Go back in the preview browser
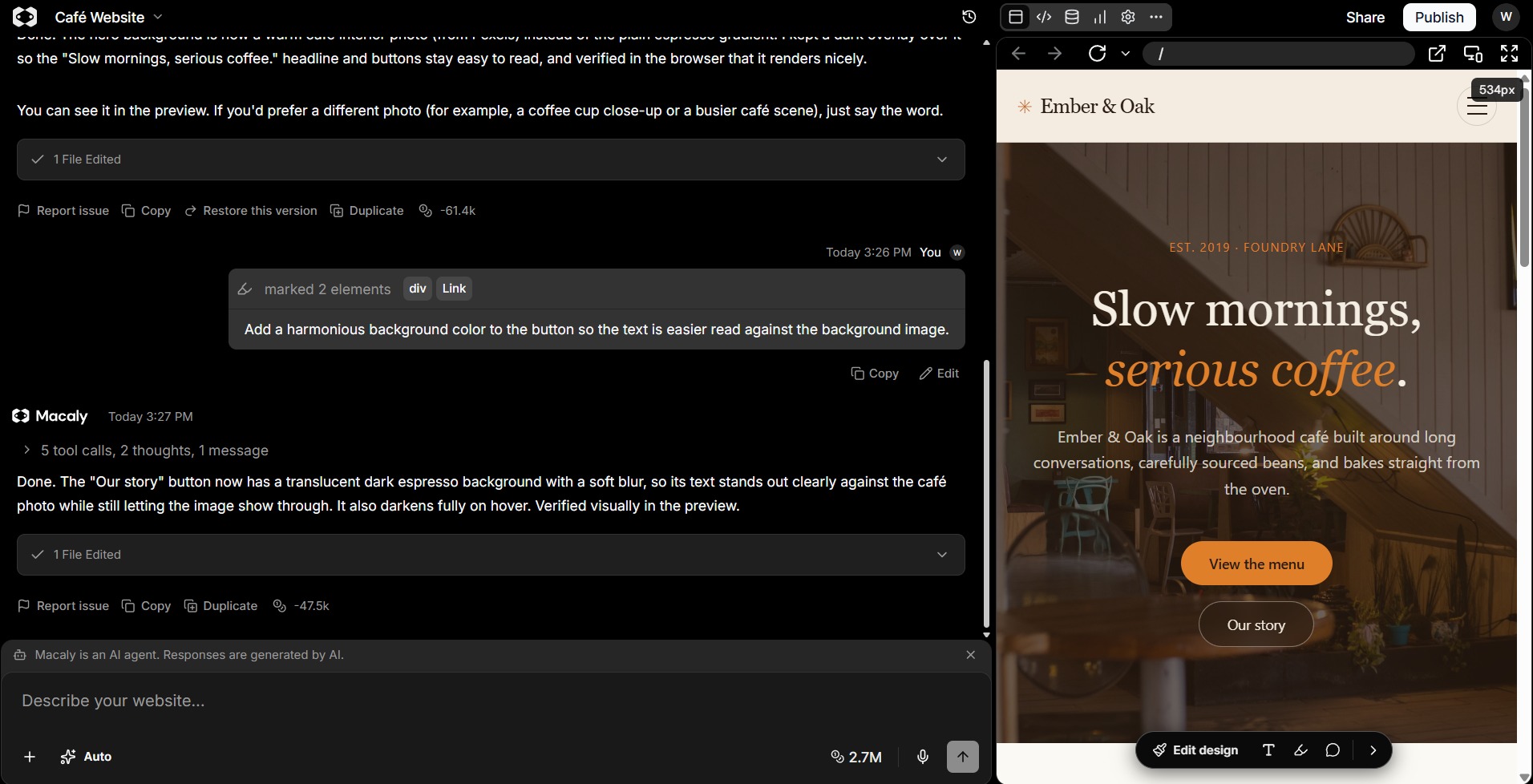This screenshot has height=784, width=1533. [1018, 54]
